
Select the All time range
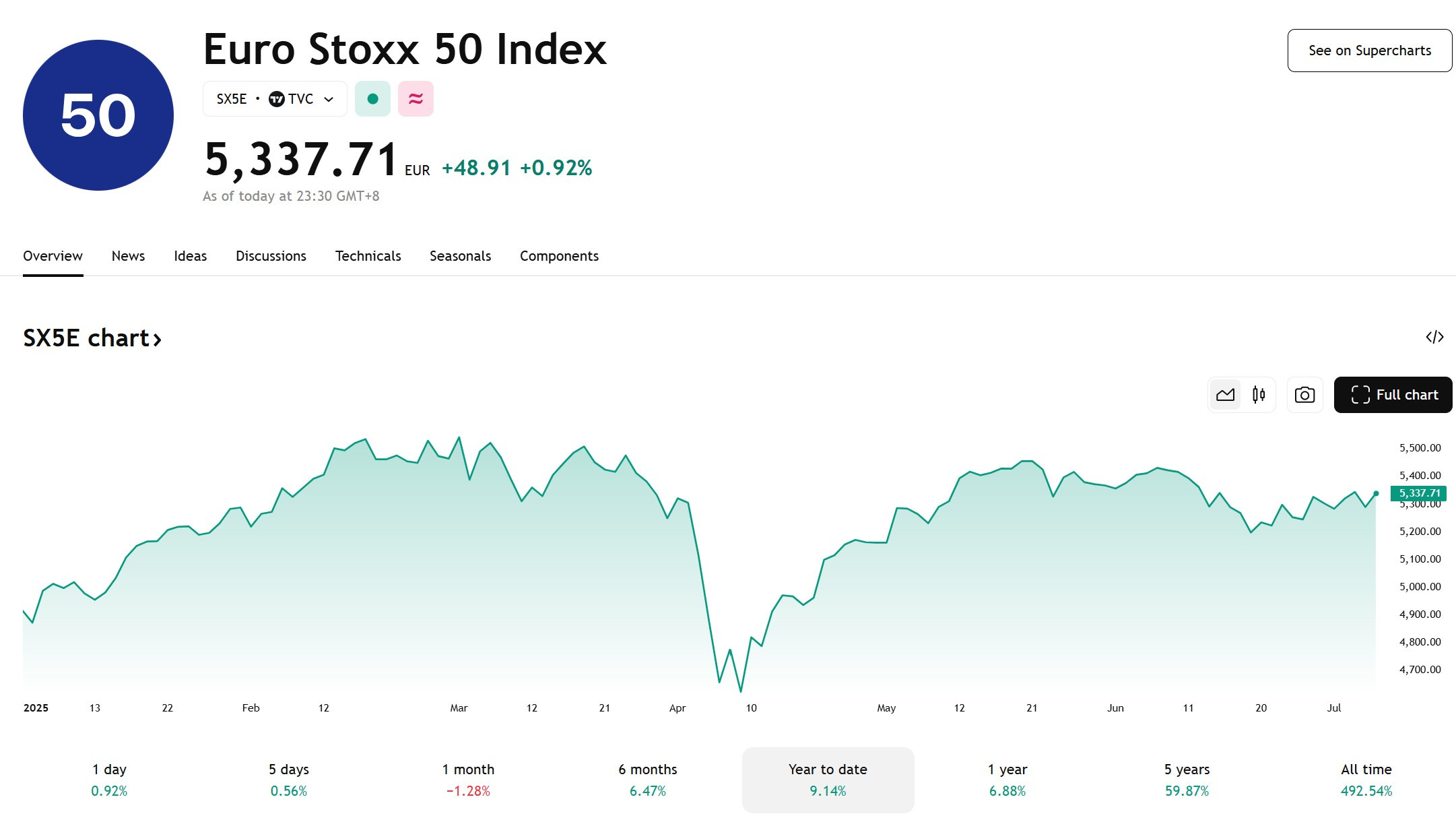1366,780
